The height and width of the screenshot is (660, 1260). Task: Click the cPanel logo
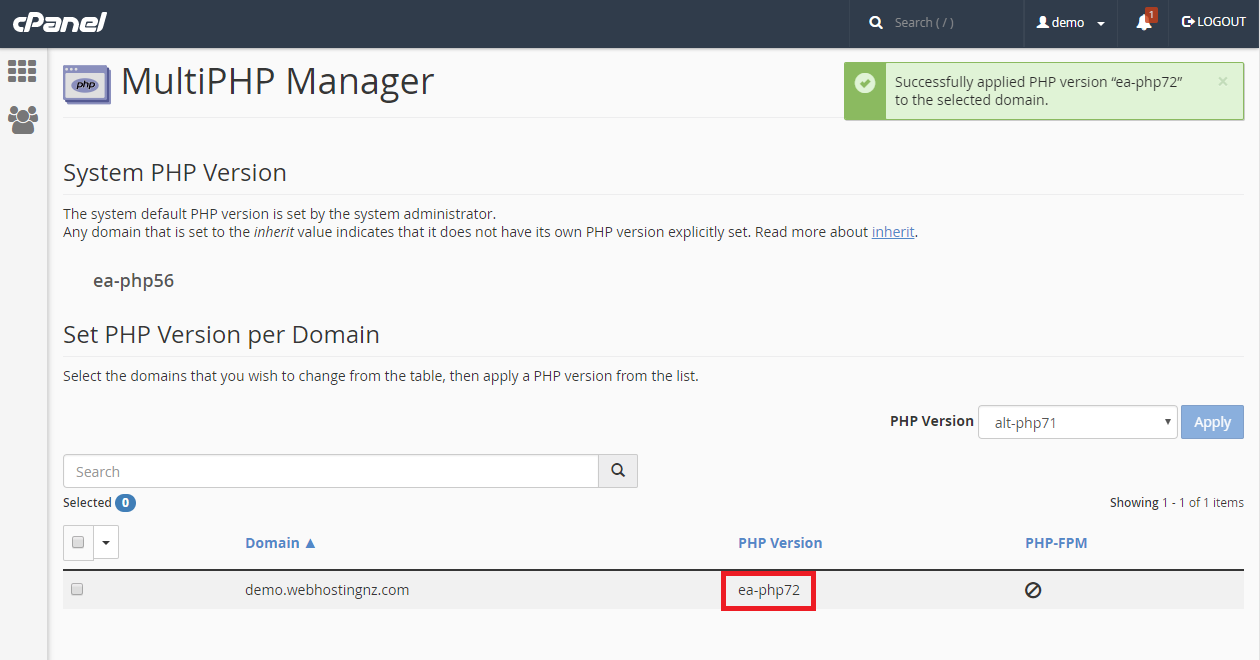click(60, 23)
